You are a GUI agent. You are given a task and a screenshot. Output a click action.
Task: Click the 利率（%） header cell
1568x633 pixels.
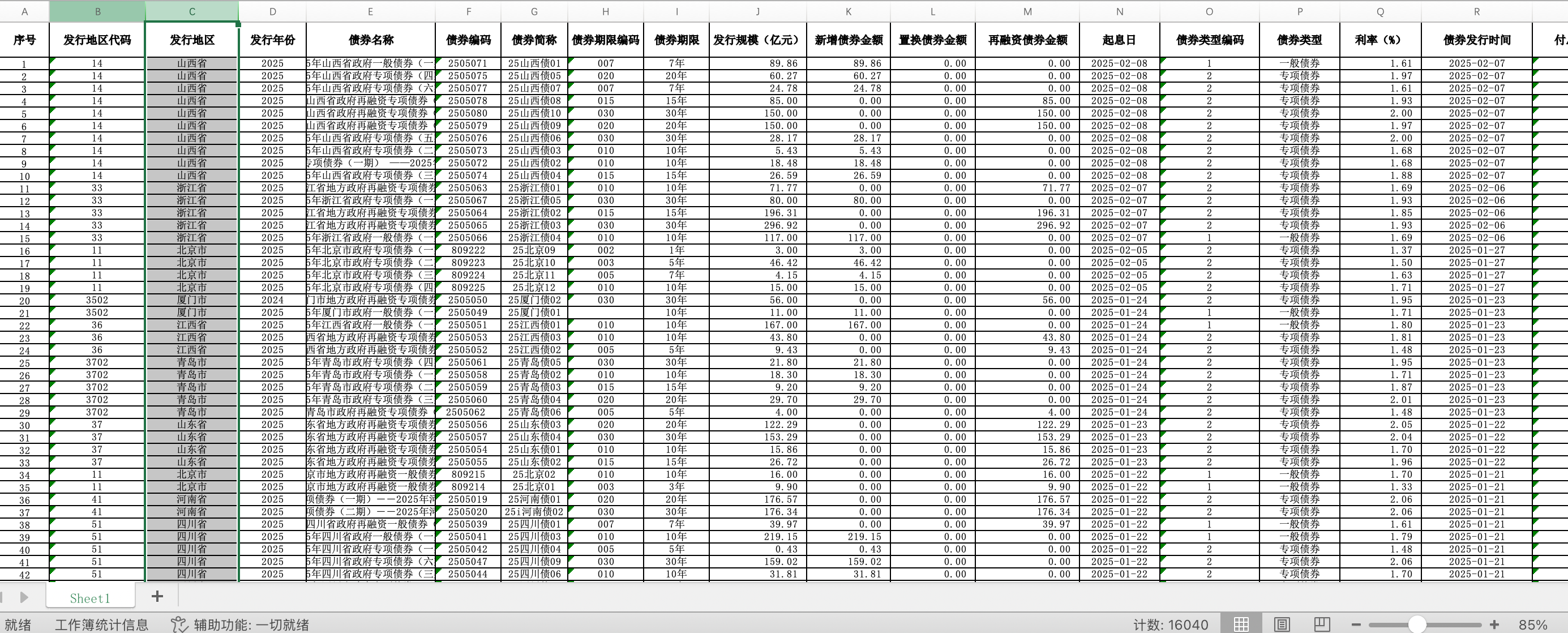point(1380,40)
